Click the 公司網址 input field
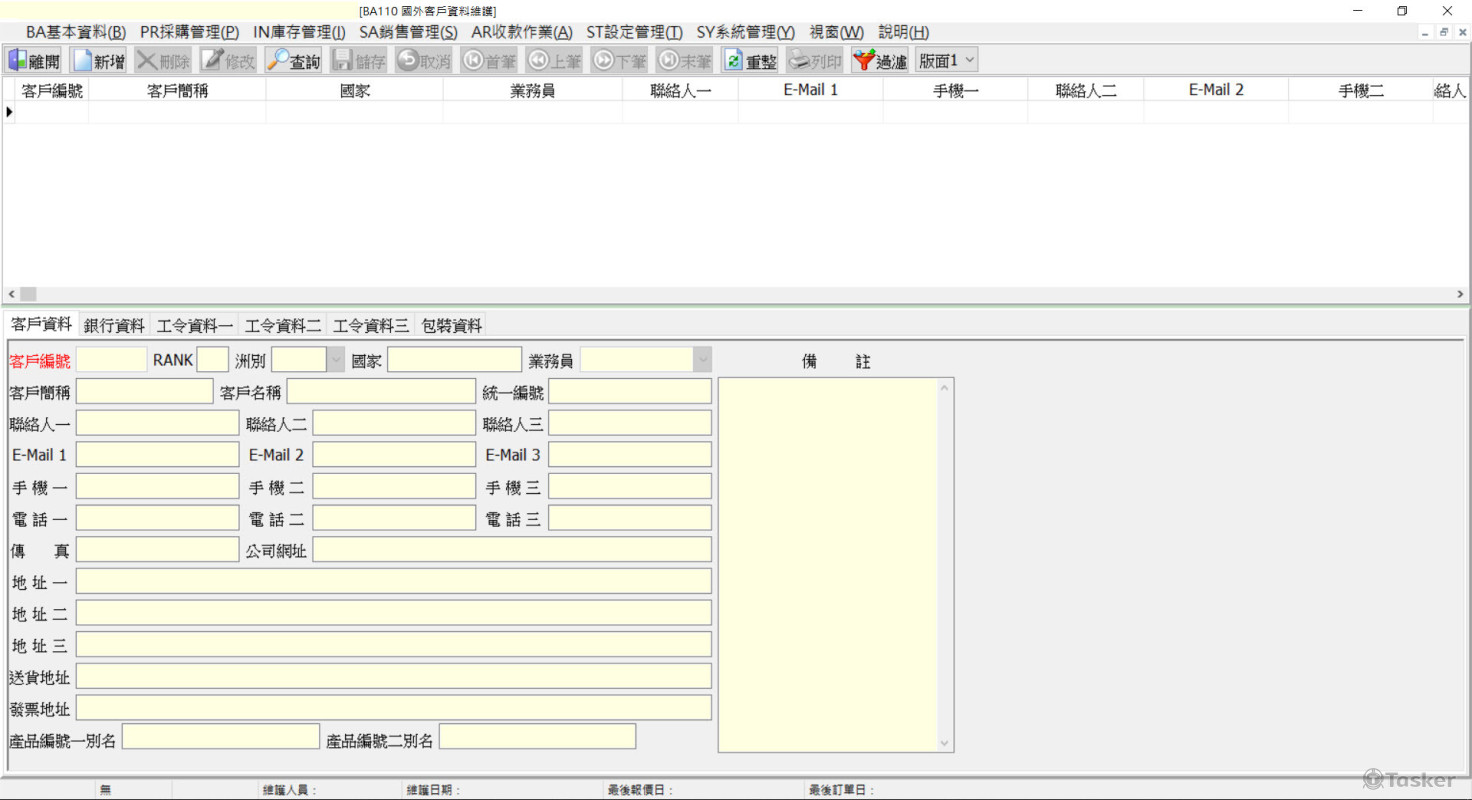The width and height of the screenshot is (1472, 800). pyautogui.click(x=512, y=550)
